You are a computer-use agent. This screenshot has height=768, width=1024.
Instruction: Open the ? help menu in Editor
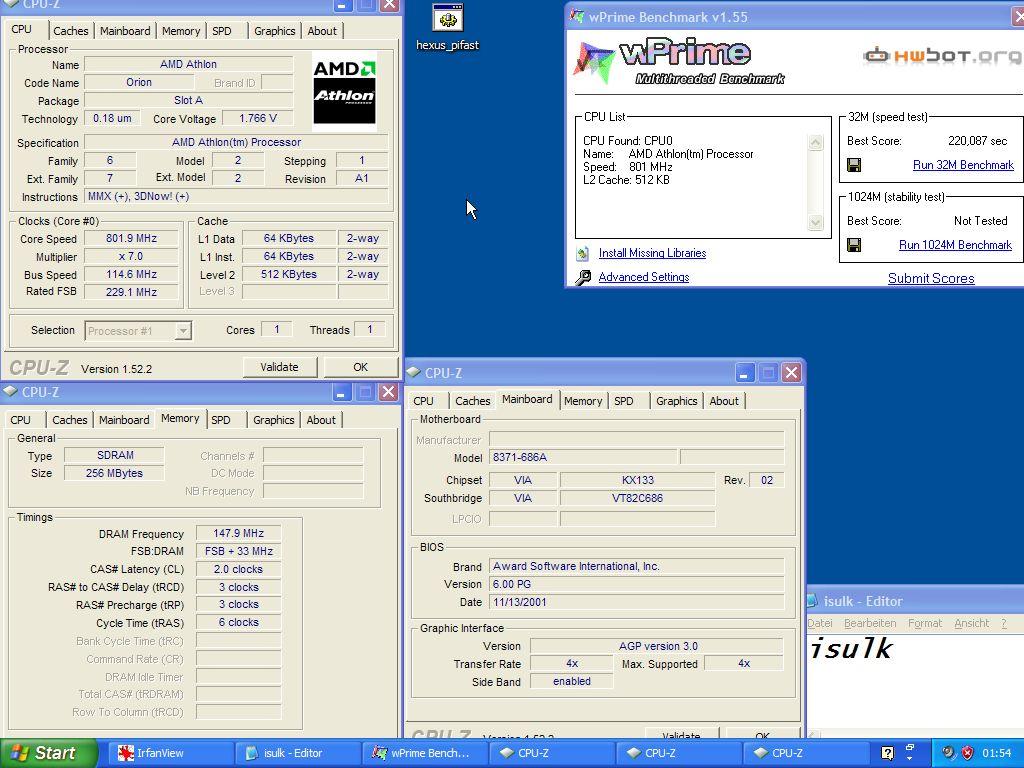pyautogui.click(x=1004, y=623)
